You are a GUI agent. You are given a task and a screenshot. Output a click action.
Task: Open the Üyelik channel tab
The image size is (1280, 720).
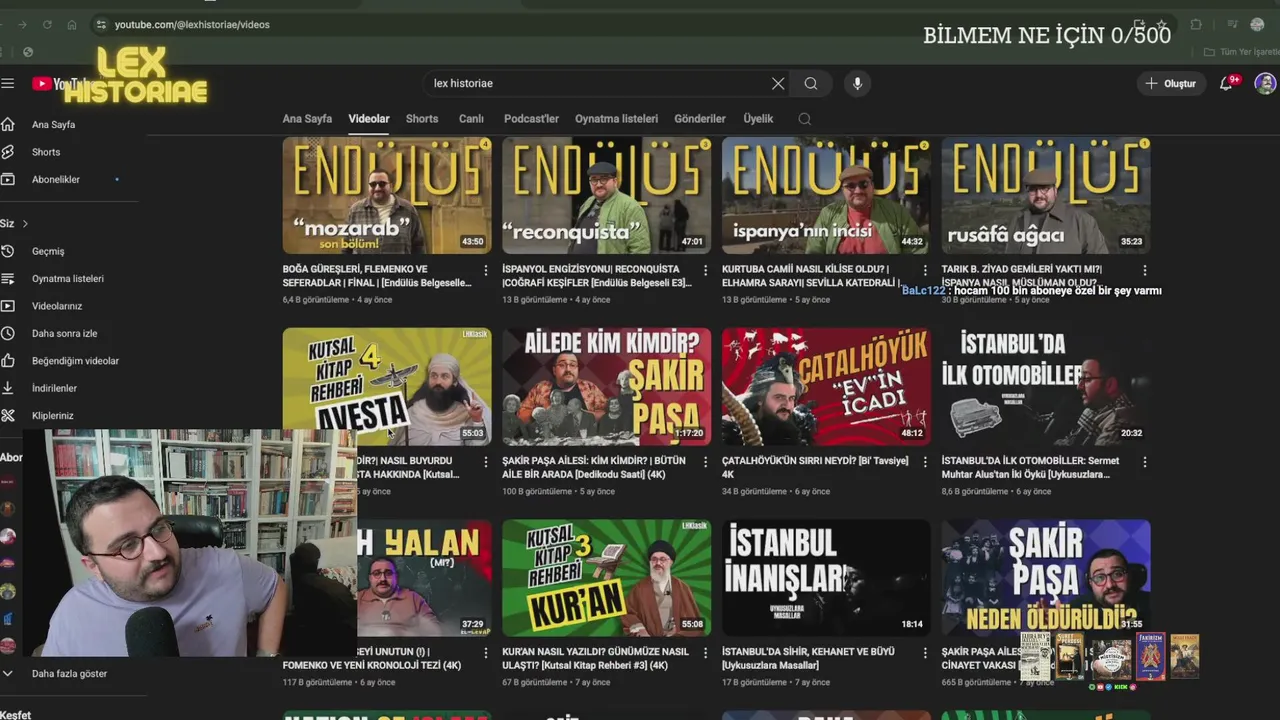tap(758, 119)
